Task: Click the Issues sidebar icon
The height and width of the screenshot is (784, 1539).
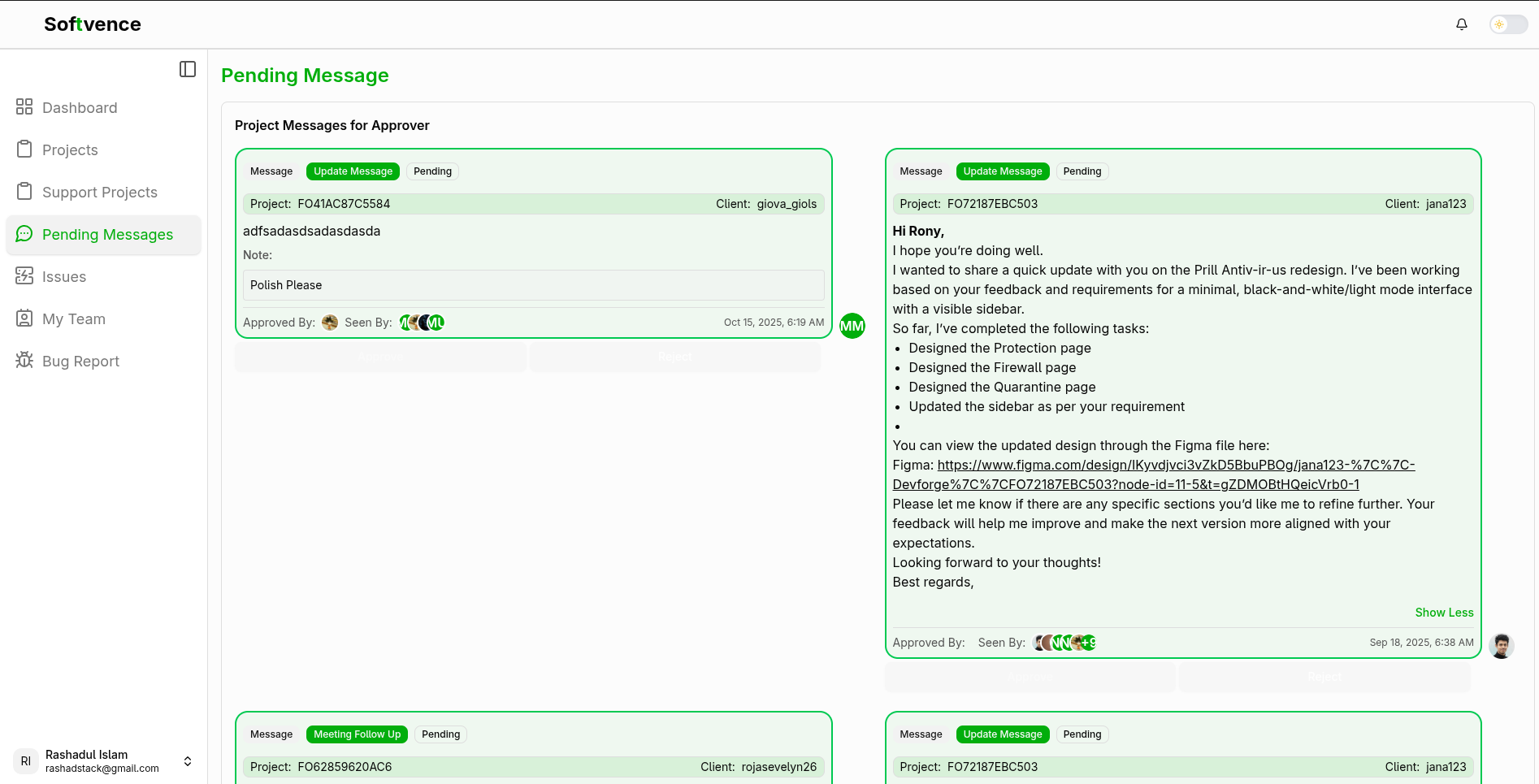Action: (24, 276)
